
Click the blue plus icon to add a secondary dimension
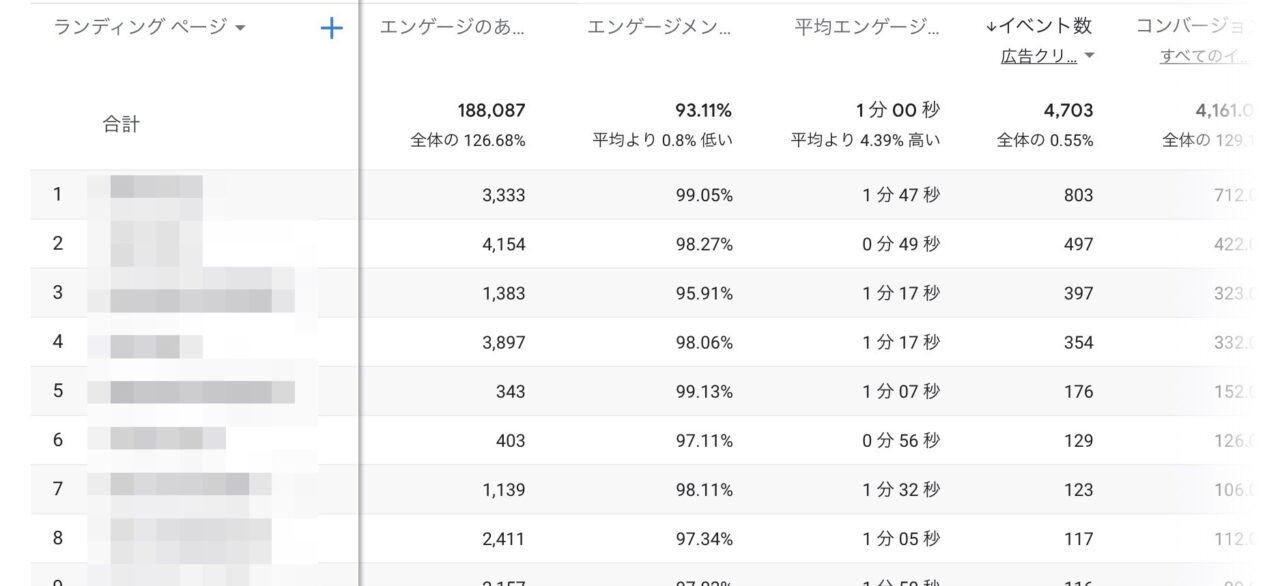point(330,29)
